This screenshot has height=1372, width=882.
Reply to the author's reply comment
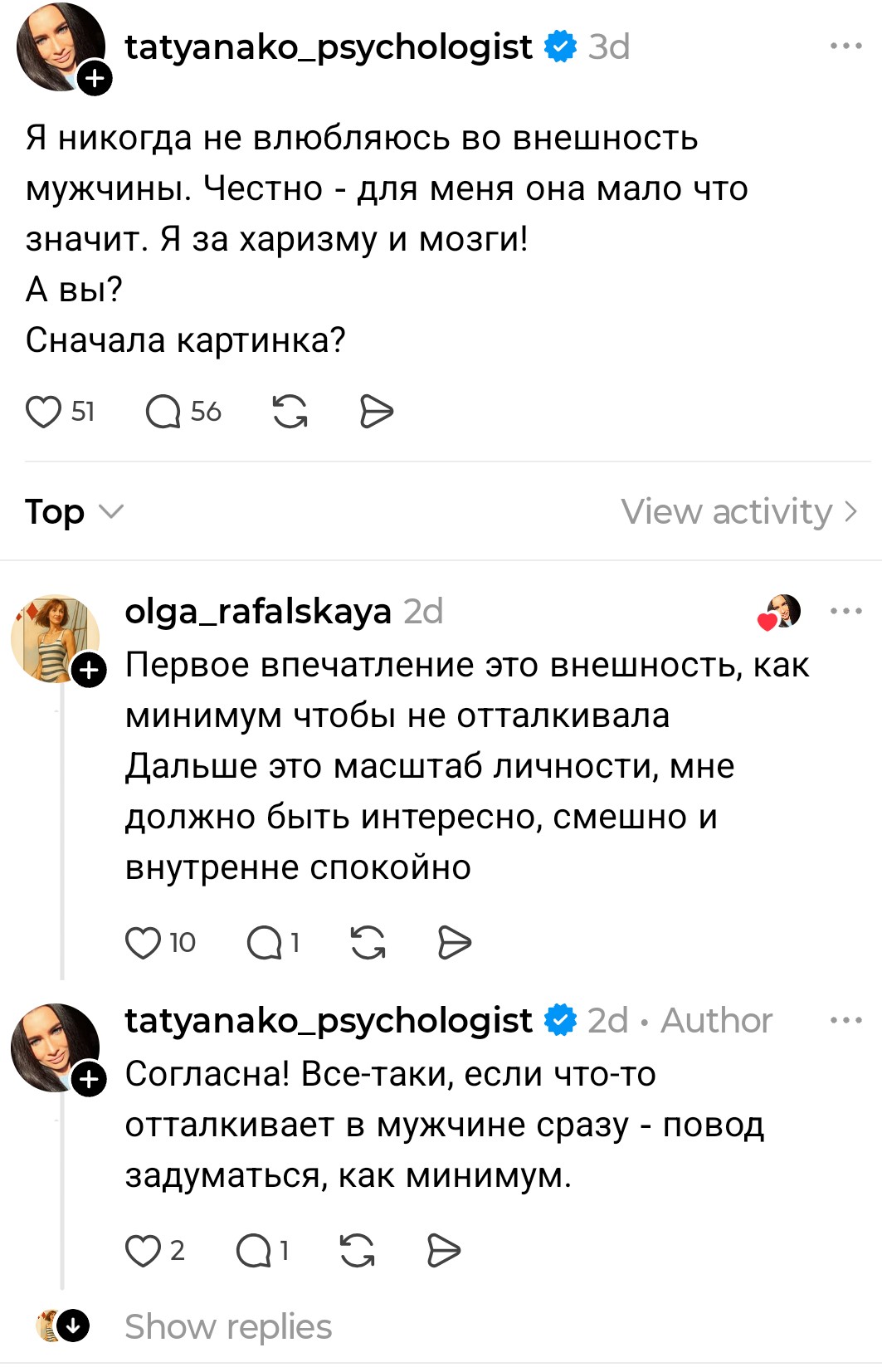pyautogui.click(x=253, y=1250)
